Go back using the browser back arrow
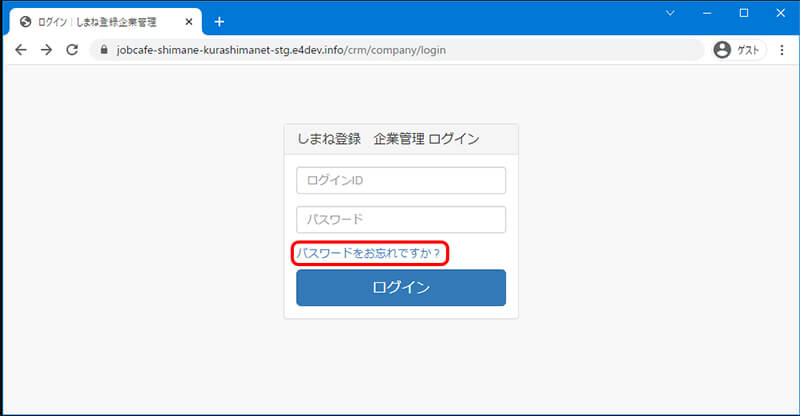This screenshot has width=800, height=416. [21, 50]
